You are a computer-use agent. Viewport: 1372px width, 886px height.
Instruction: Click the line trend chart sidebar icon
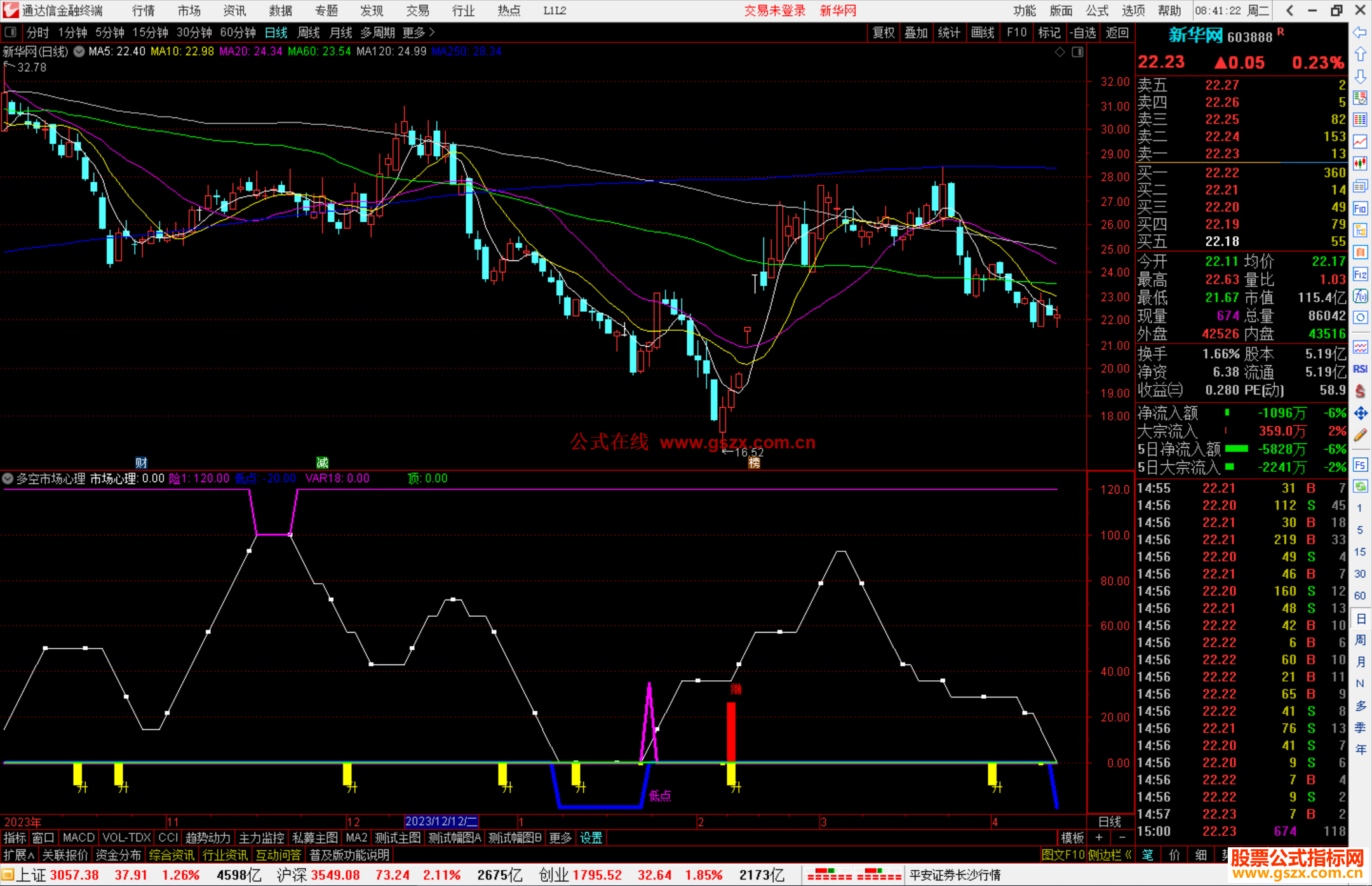coord(1360,142)
